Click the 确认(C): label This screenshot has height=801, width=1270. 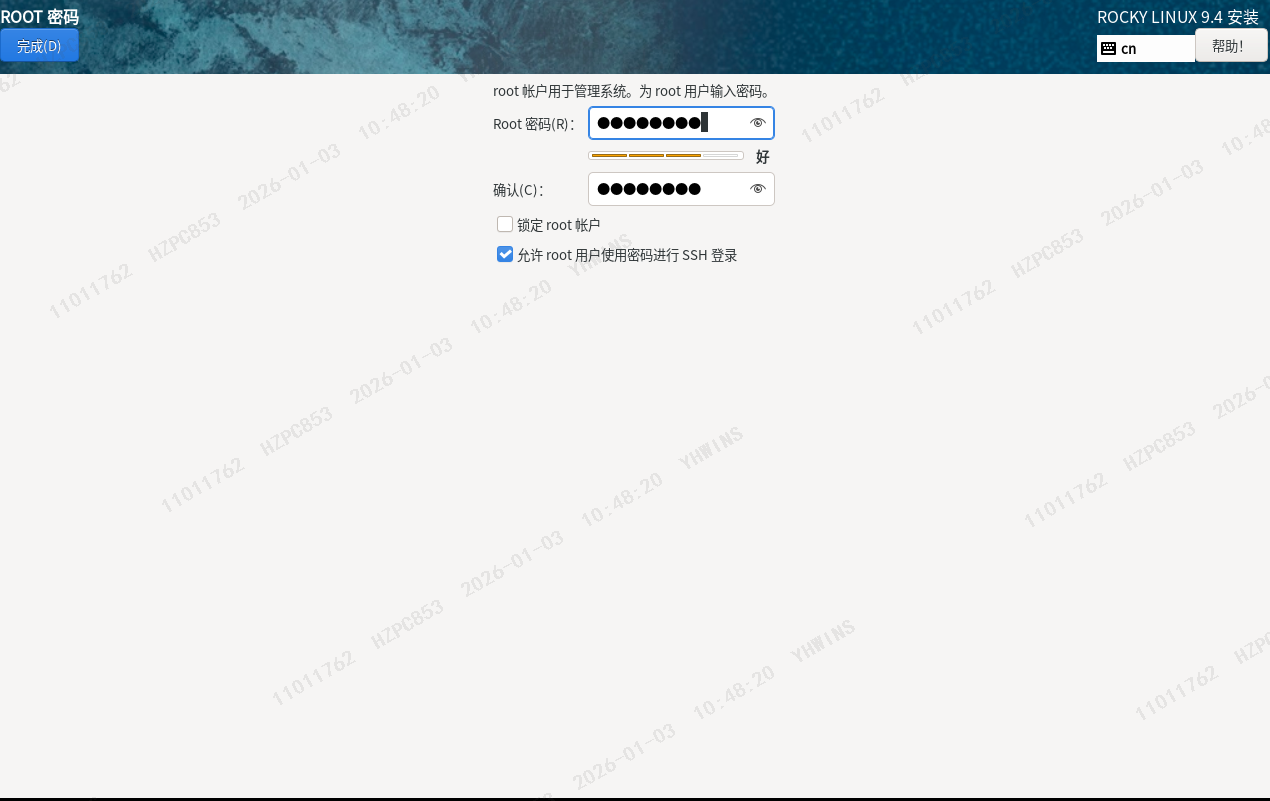coord(518,190)
